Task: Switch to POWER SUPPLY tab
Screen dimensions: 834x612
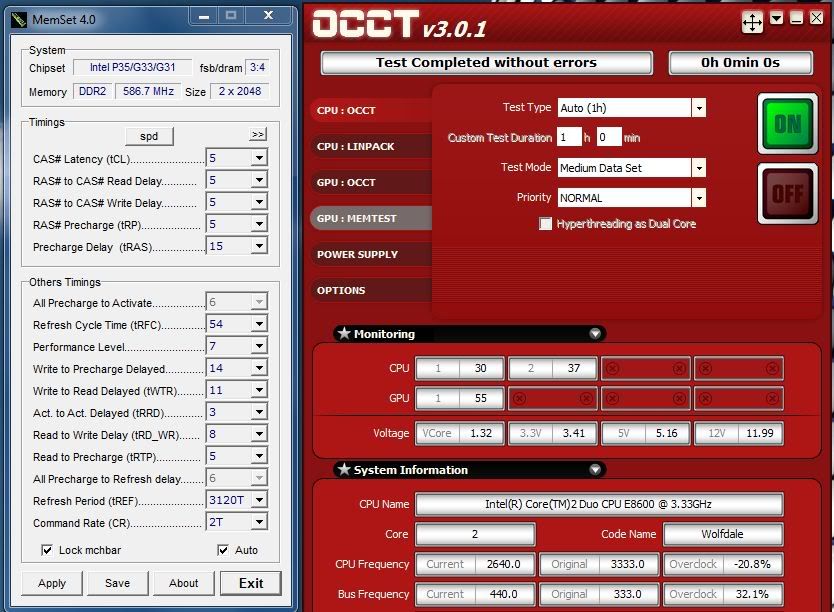Action: (x=371, y=254)
